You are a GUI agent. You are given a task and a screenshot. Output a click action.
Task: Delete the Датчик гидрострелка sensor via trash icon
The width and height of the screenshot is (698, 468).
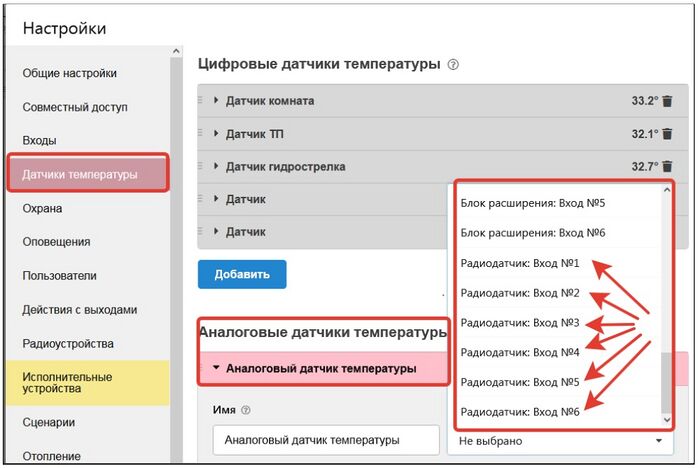pos(667,167)
